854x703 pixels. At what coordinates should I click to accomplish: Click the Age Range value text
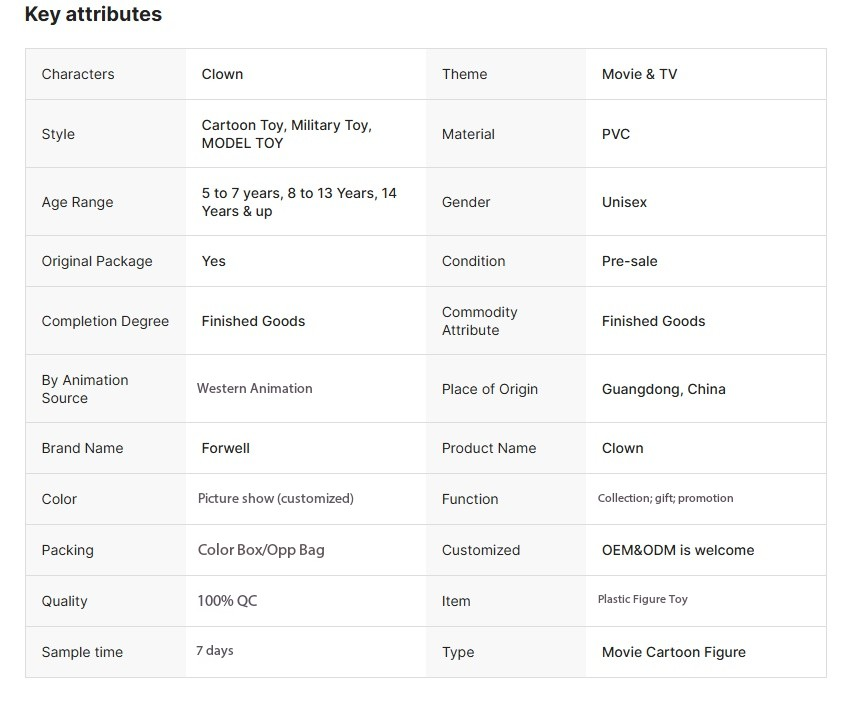[298, 202]
